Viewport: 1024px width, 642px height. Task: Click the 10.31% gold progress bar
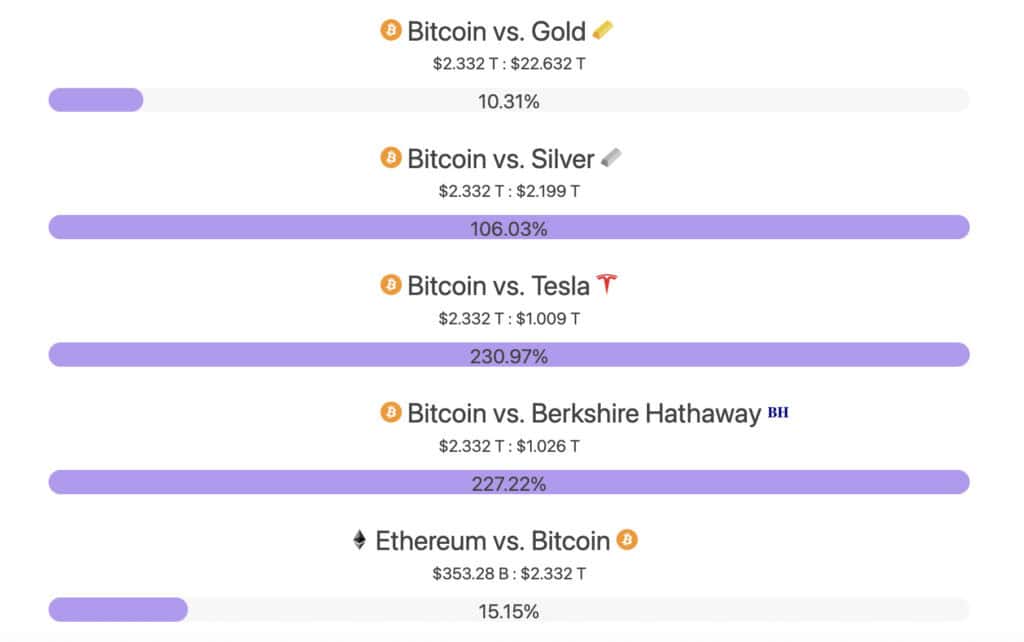pyautogui.click(x=509, y=100)
